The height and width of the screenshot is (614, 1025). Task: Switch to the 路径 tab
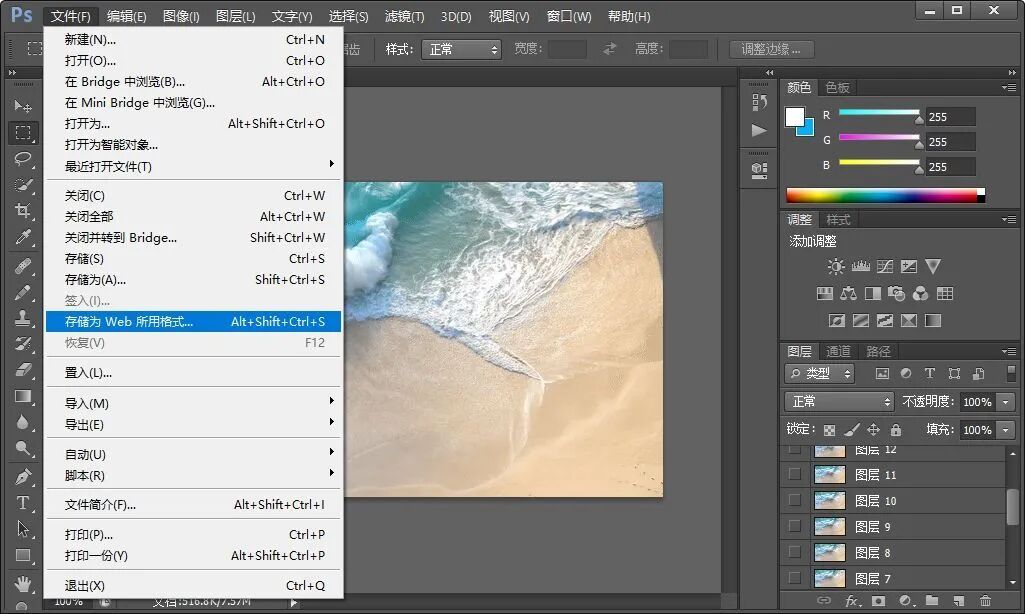(x=878, y=351)
